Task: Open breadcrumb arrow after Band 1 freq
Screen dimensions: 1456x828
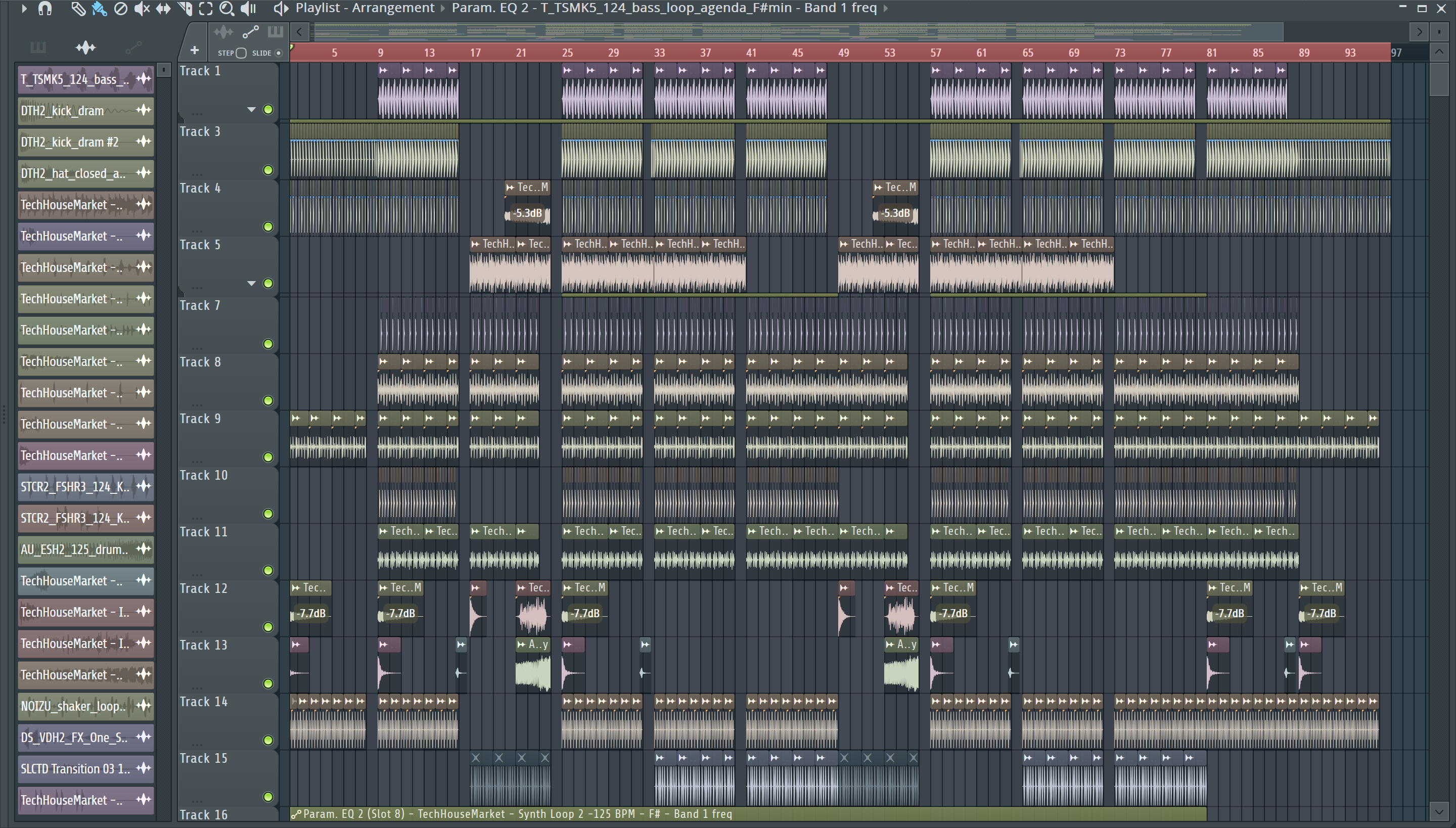Action: tap(886, 9)
